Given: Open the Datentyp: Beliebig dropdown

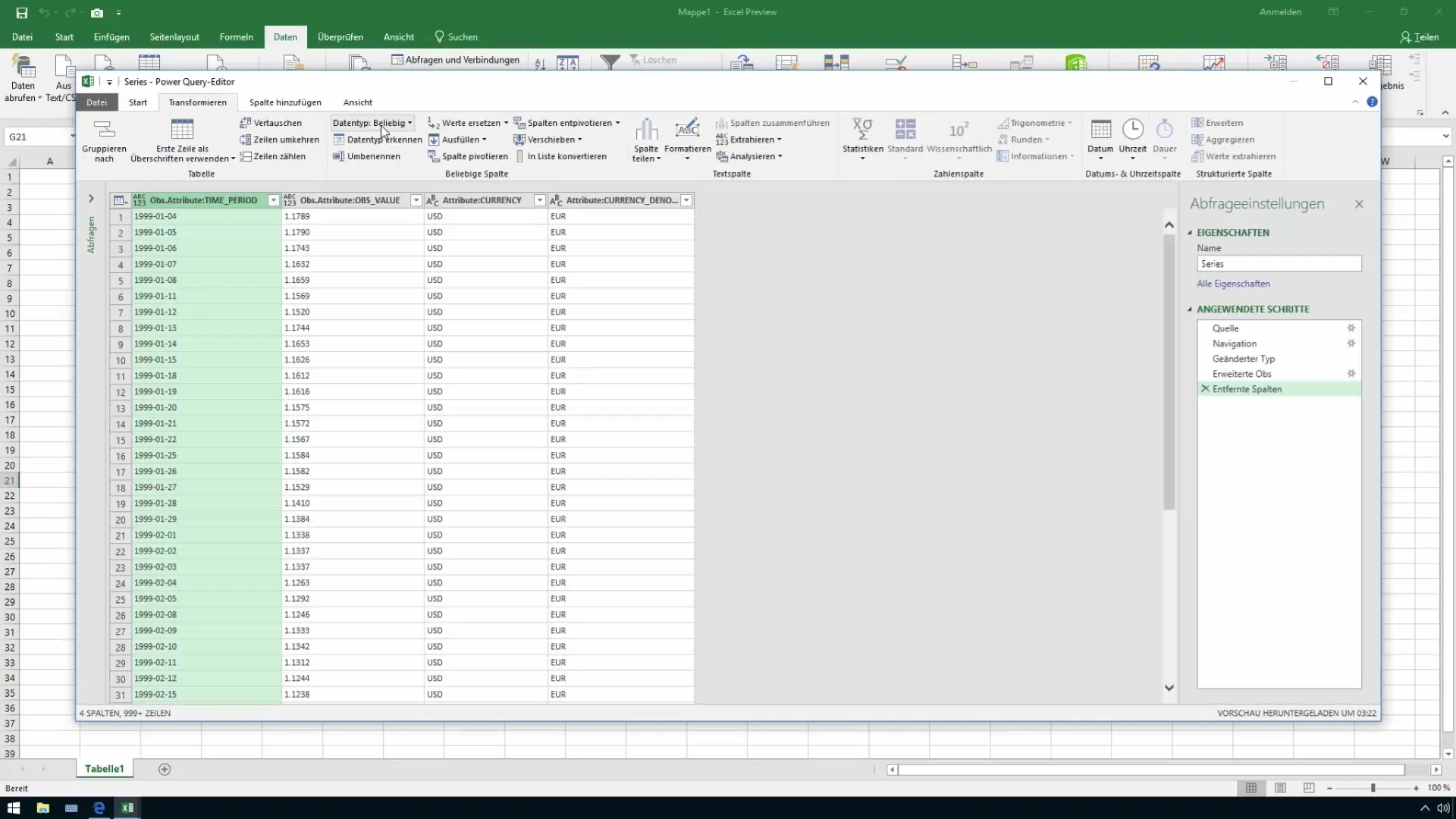Looking at the screenshot, I should click(372, 123).
